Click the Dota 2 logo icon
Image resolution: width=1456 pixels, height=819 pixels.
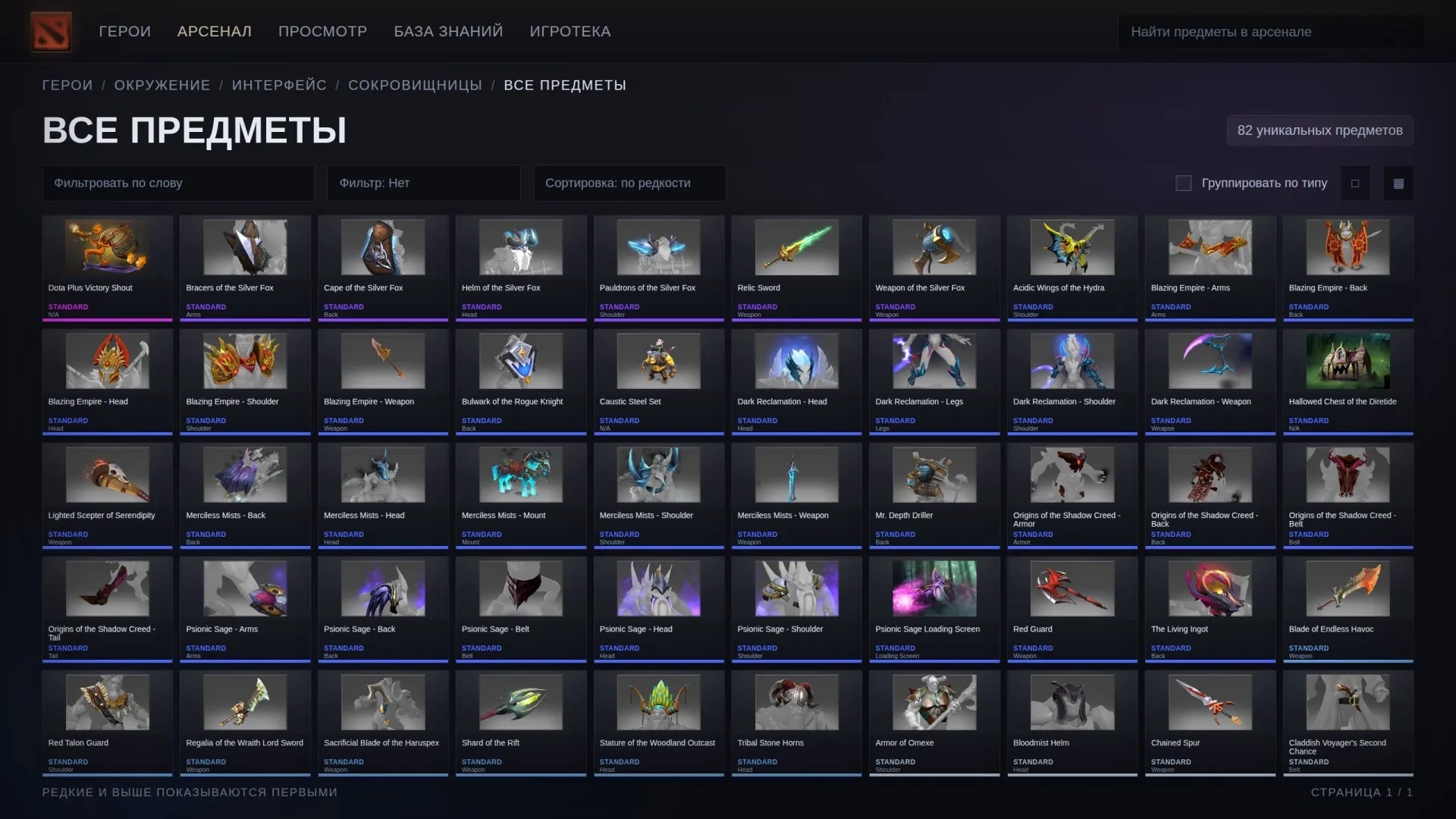click(51, 31)
